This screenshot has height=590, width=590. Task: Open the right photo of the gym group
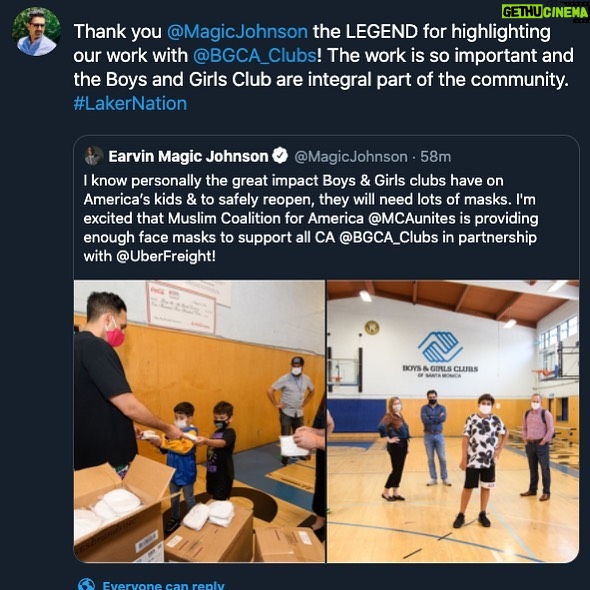453,421
